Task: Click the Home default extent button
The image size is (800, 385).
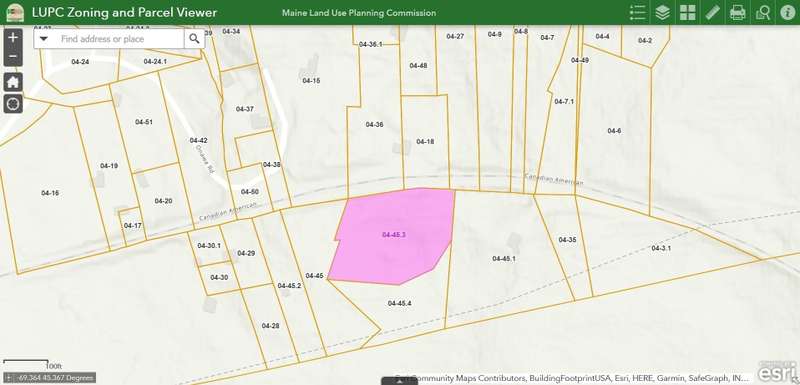Action: click(13, 81)
